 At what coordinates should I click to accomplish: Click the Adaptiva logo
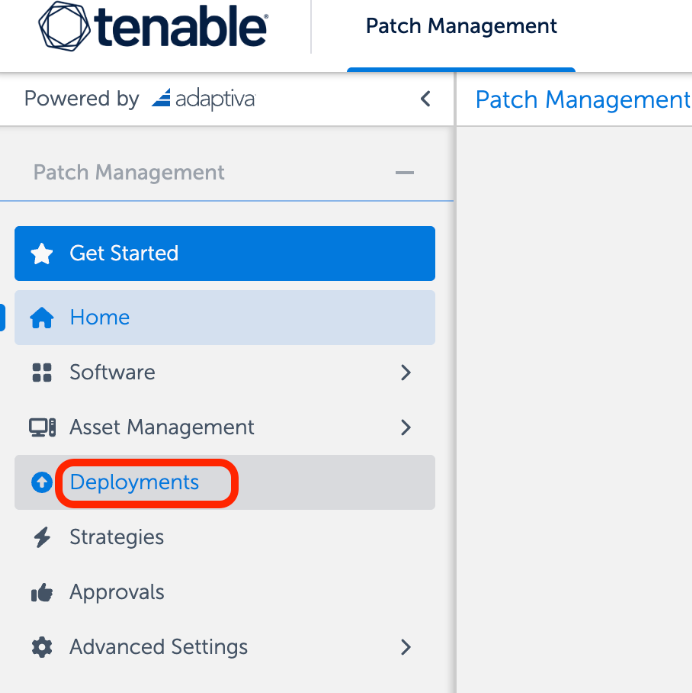(x=203, y=99)
